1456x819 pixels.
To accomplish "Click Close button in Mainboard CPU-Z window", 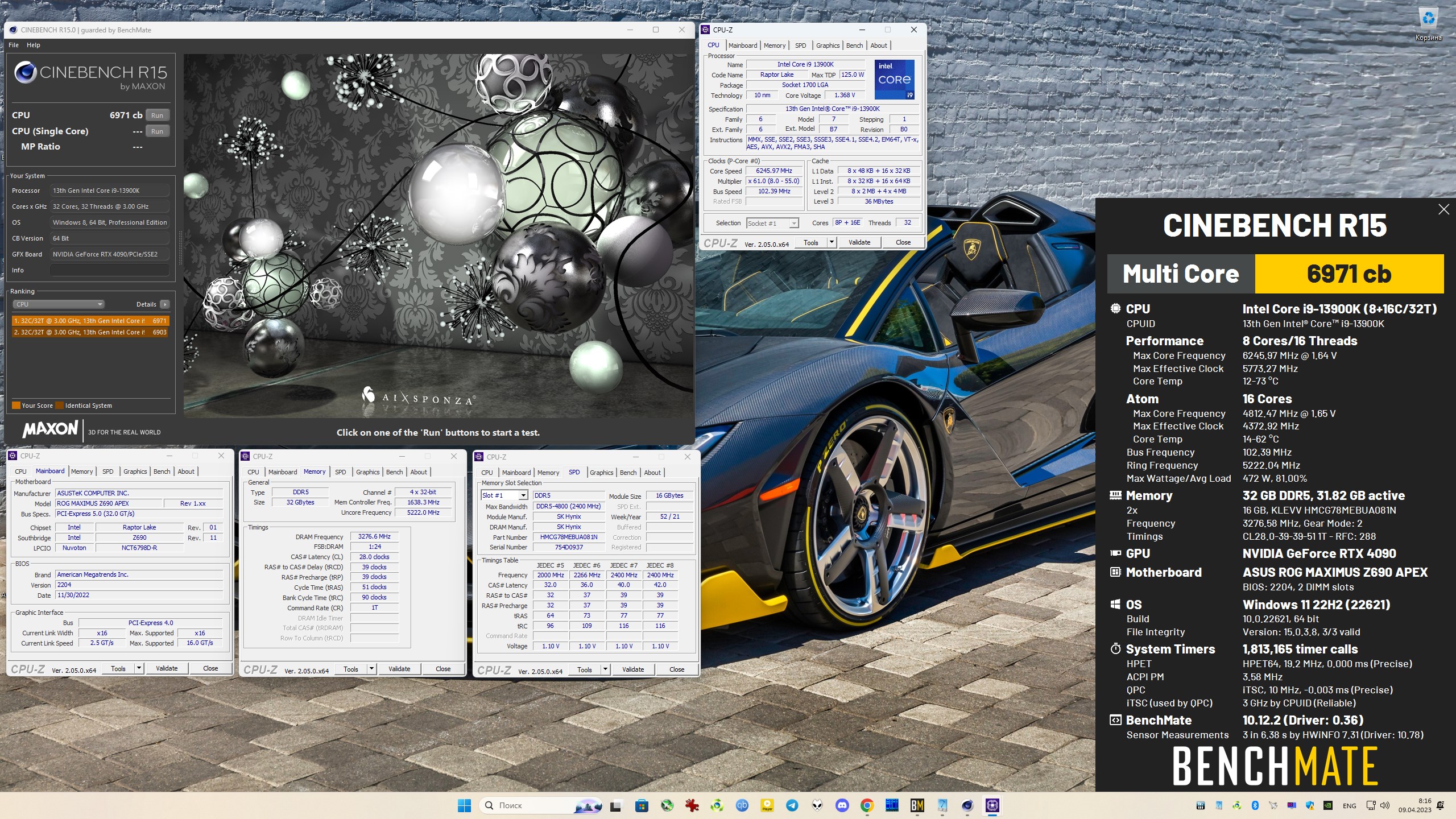I will [210, 668].
